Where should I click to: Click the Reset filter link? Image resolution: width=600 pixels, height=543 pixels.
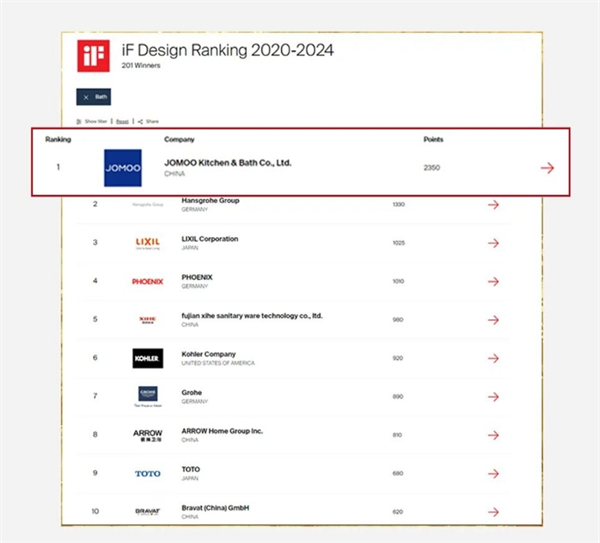coord(122,121)
